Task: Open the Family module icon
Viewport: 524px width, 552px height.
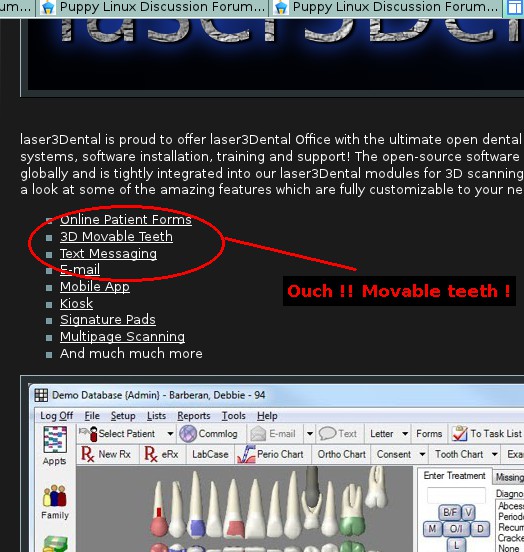Action: point(55,496)
